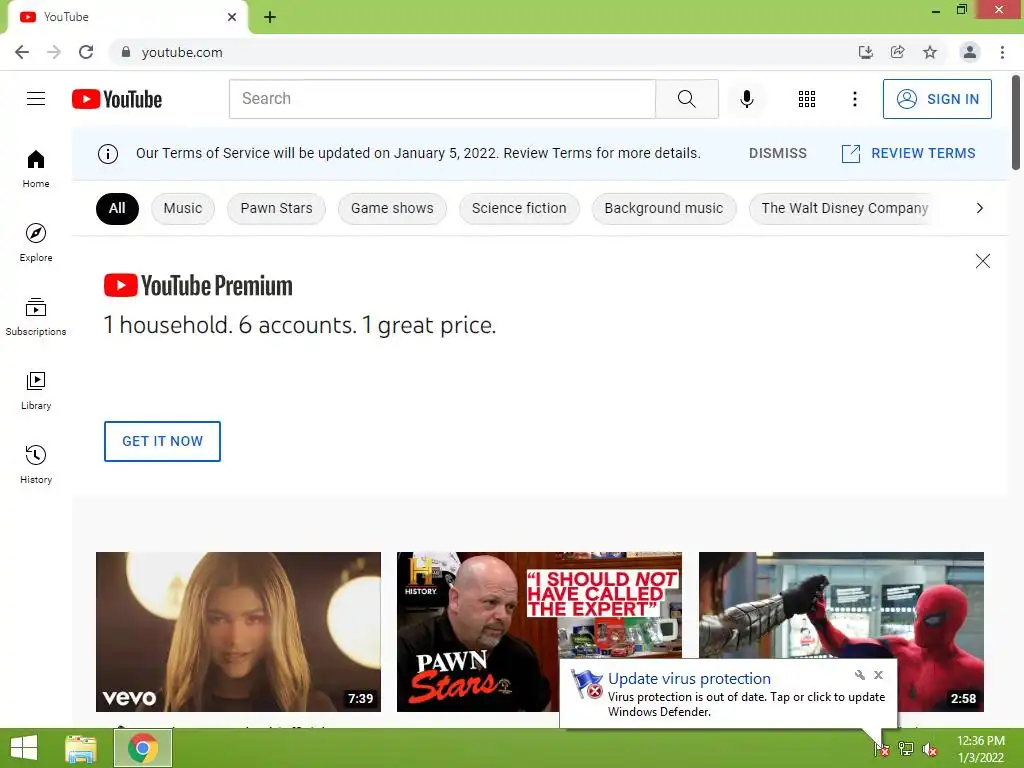
Task: Click the YouTube search field
Action: point(442,99)
